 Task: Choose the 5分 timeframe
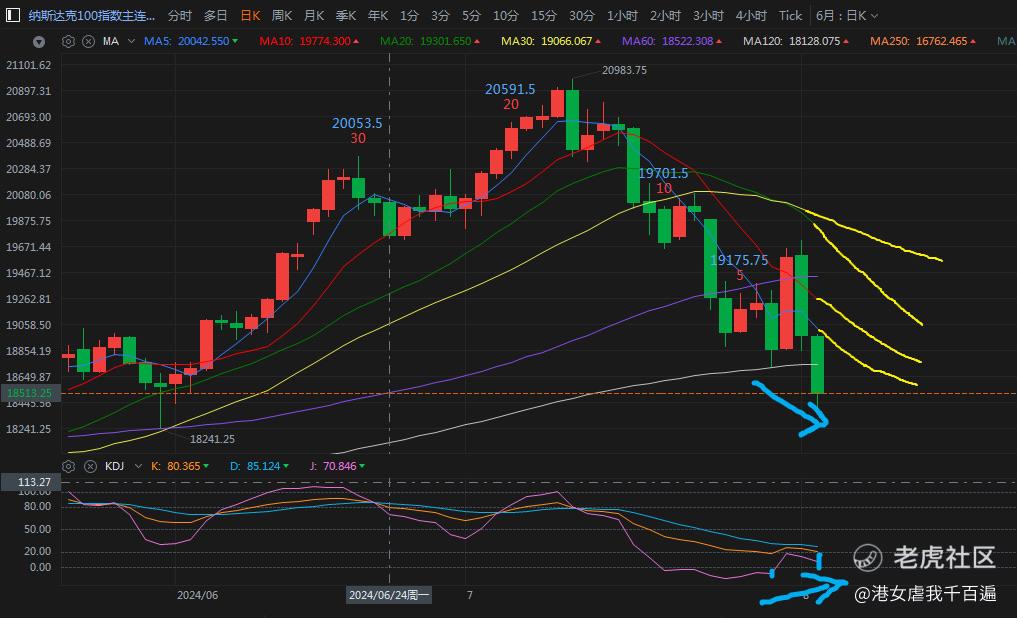pyautogui.click(x=472, y=16)
